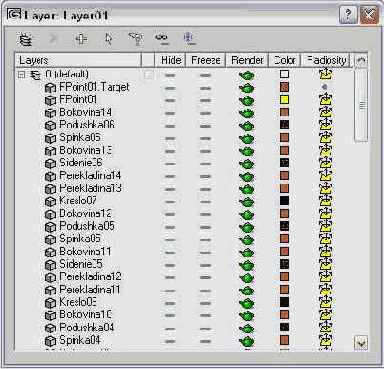This screenshot has height=369, width=384.
Task: Click the Layers column header
Action: [x=78, y=60]
